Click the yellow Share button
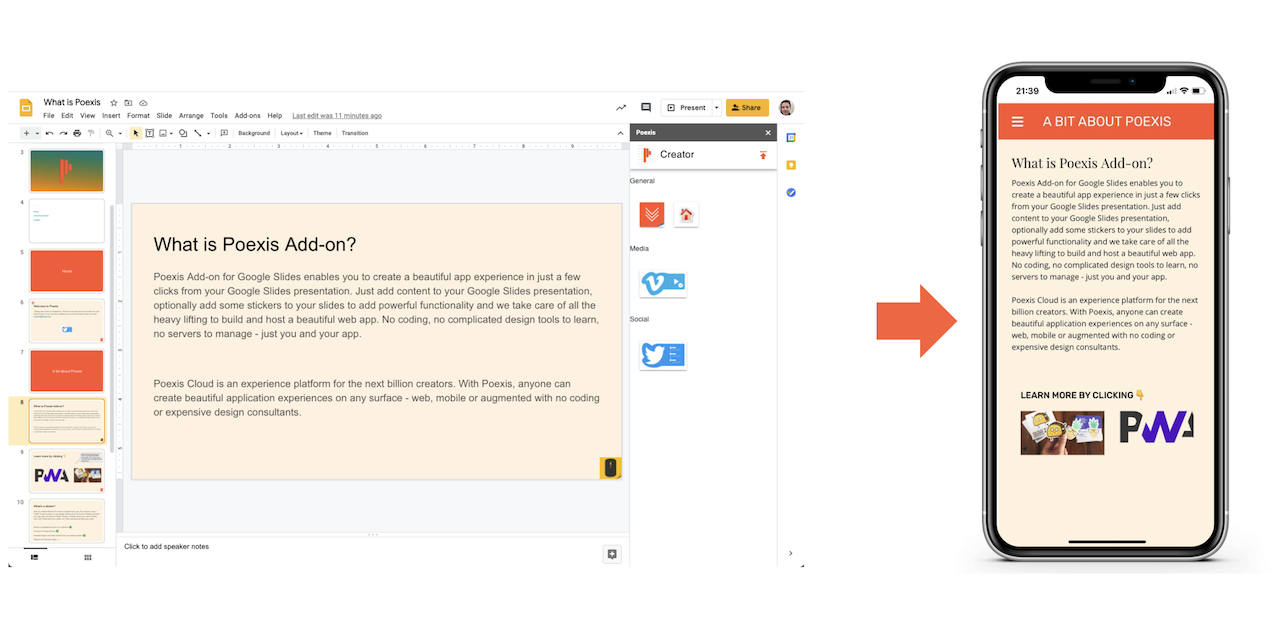 [747, 108]
